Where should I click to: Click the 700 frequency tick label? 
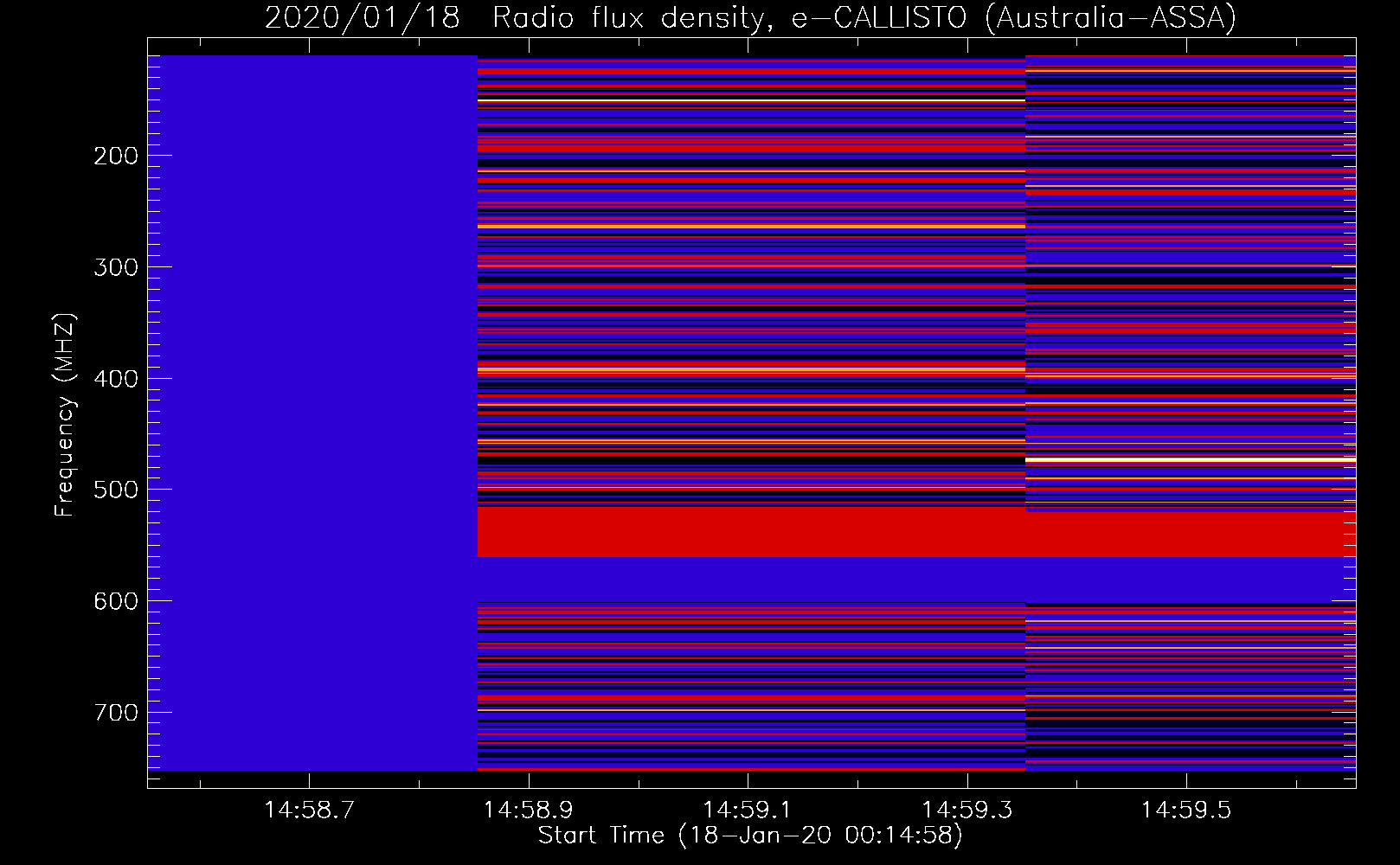tap(116, 713)
